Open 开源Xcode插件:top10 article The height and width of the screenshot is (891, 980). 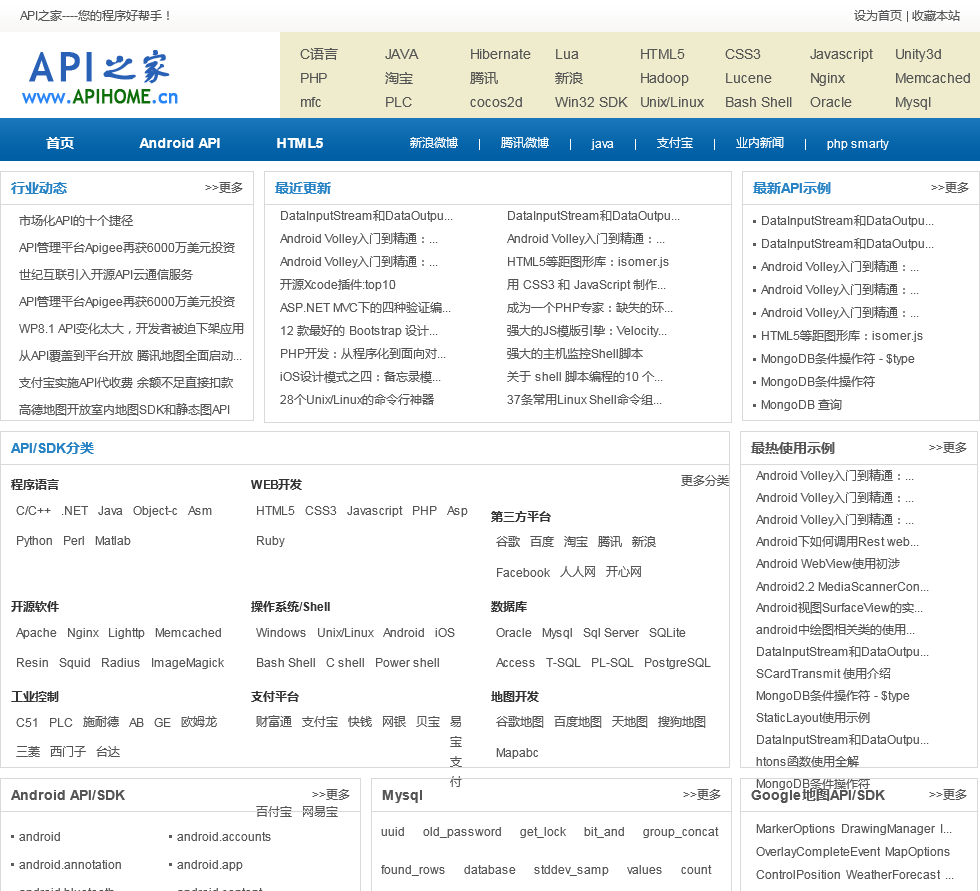tap(338, 285)
